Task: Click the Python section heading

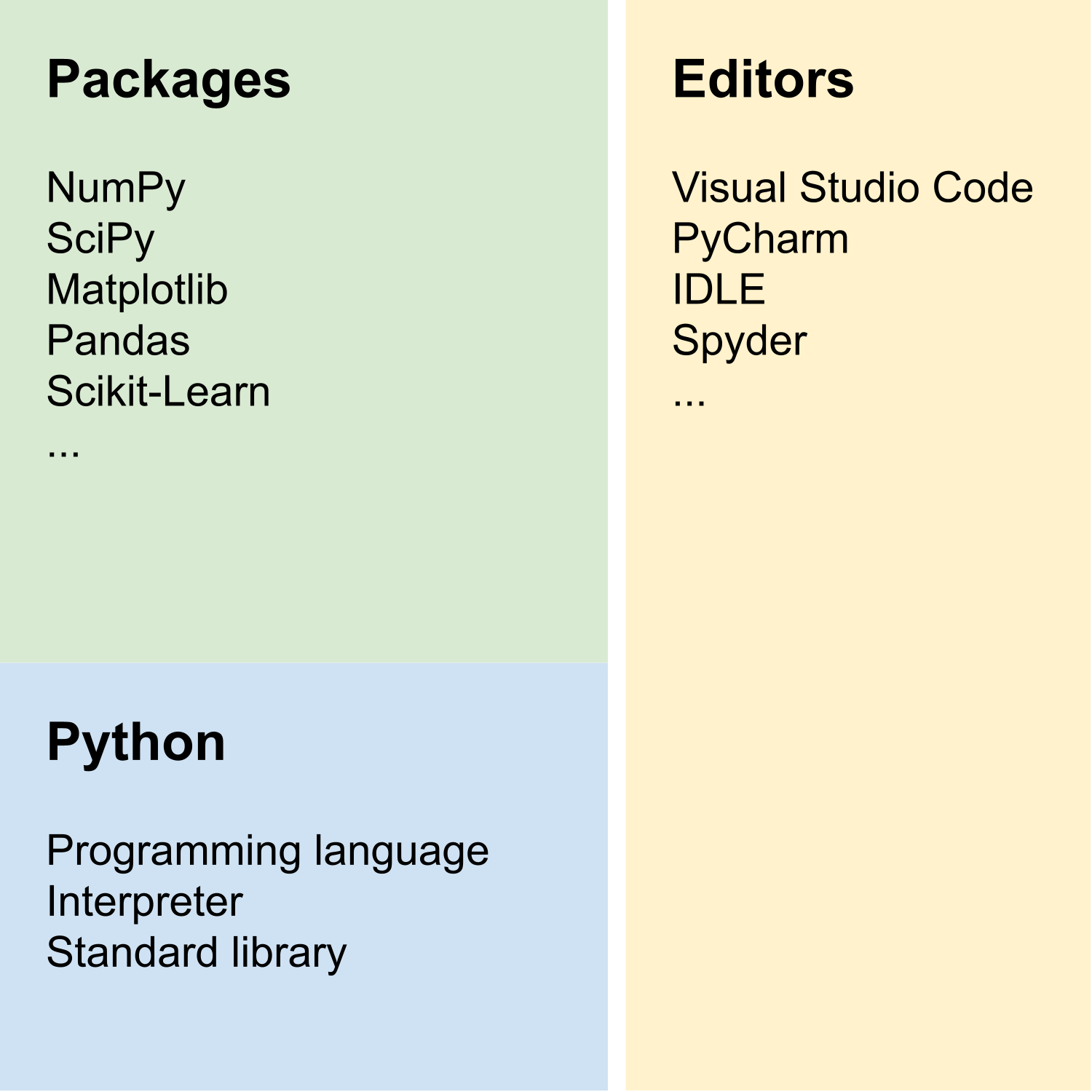Action: click(x=136, y=743)
